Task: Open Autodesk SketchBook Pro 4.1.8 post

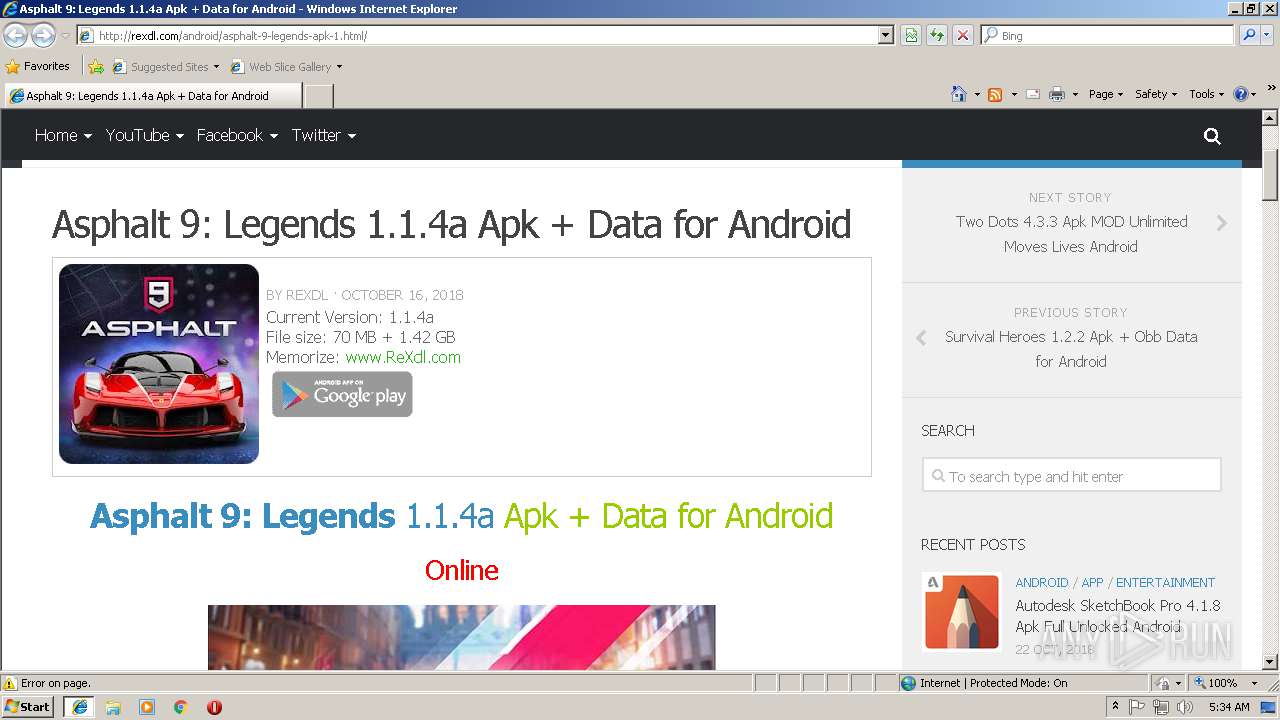Action: tap(1118, 616)
